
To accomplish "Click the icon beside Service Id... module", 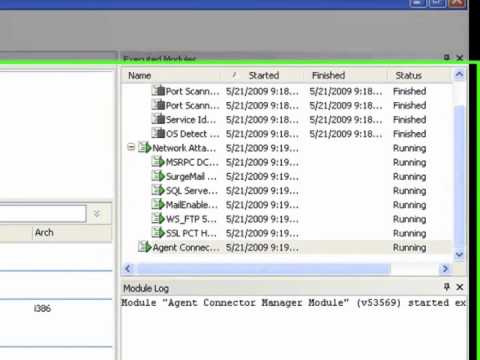I will tap(158, 119).
